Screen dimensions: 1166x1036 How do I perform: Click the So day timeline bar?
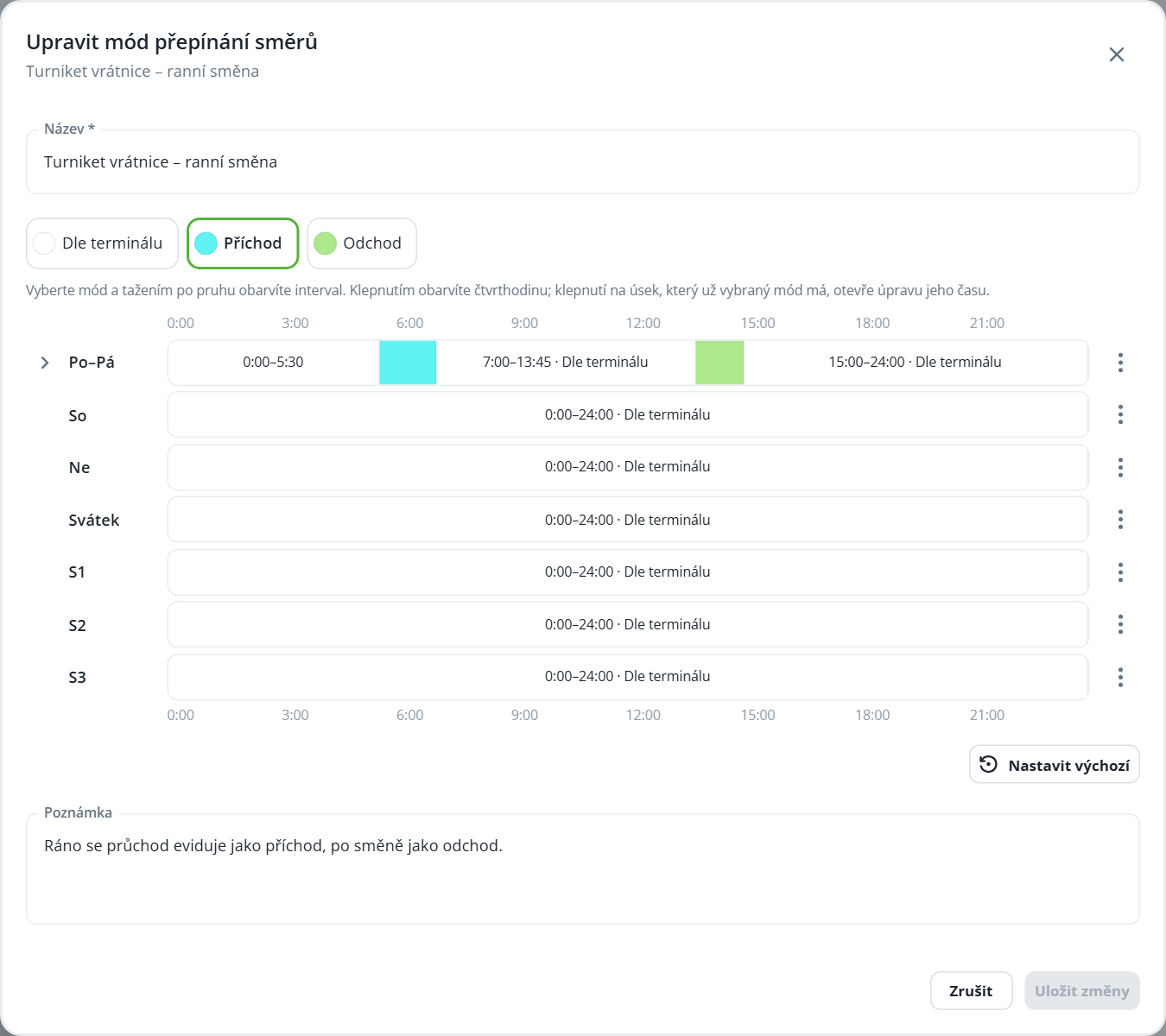tap(628, 414)
